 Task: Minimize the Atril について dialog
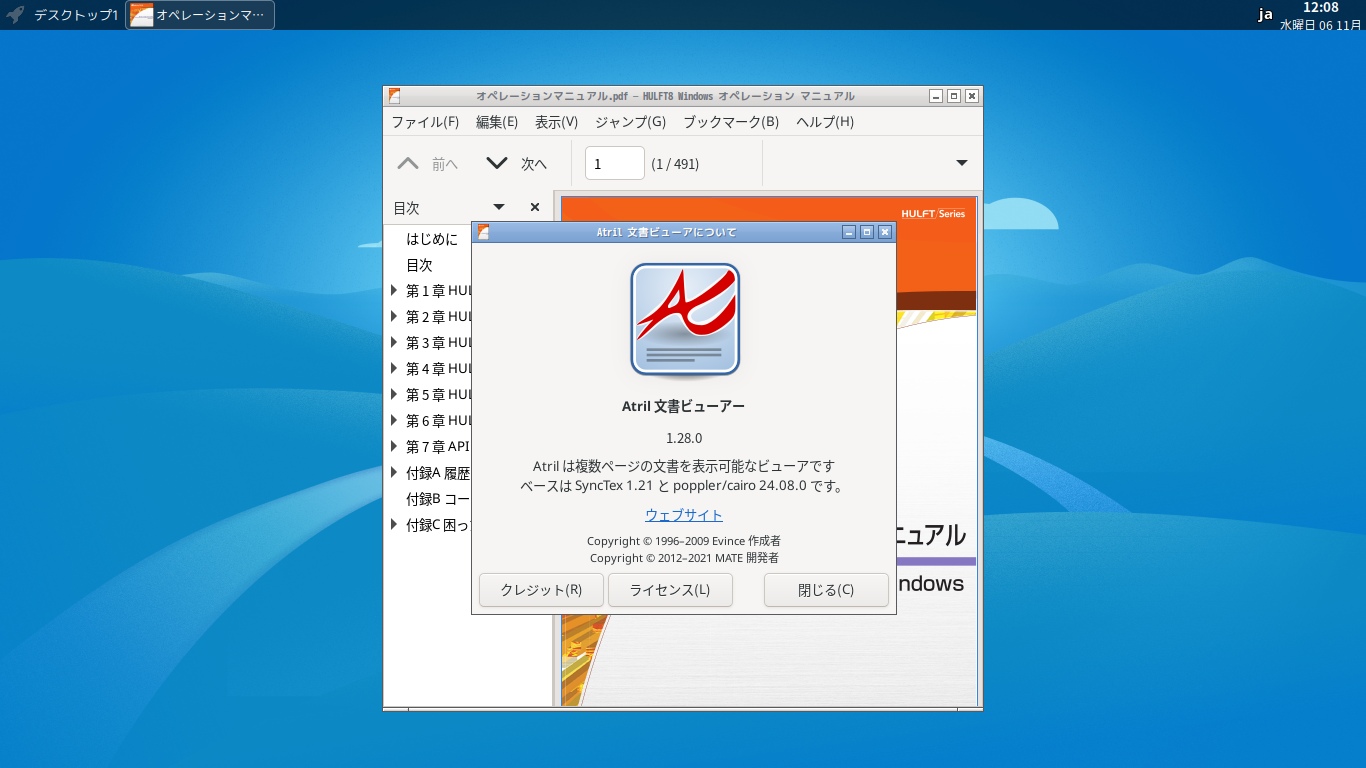849,232
